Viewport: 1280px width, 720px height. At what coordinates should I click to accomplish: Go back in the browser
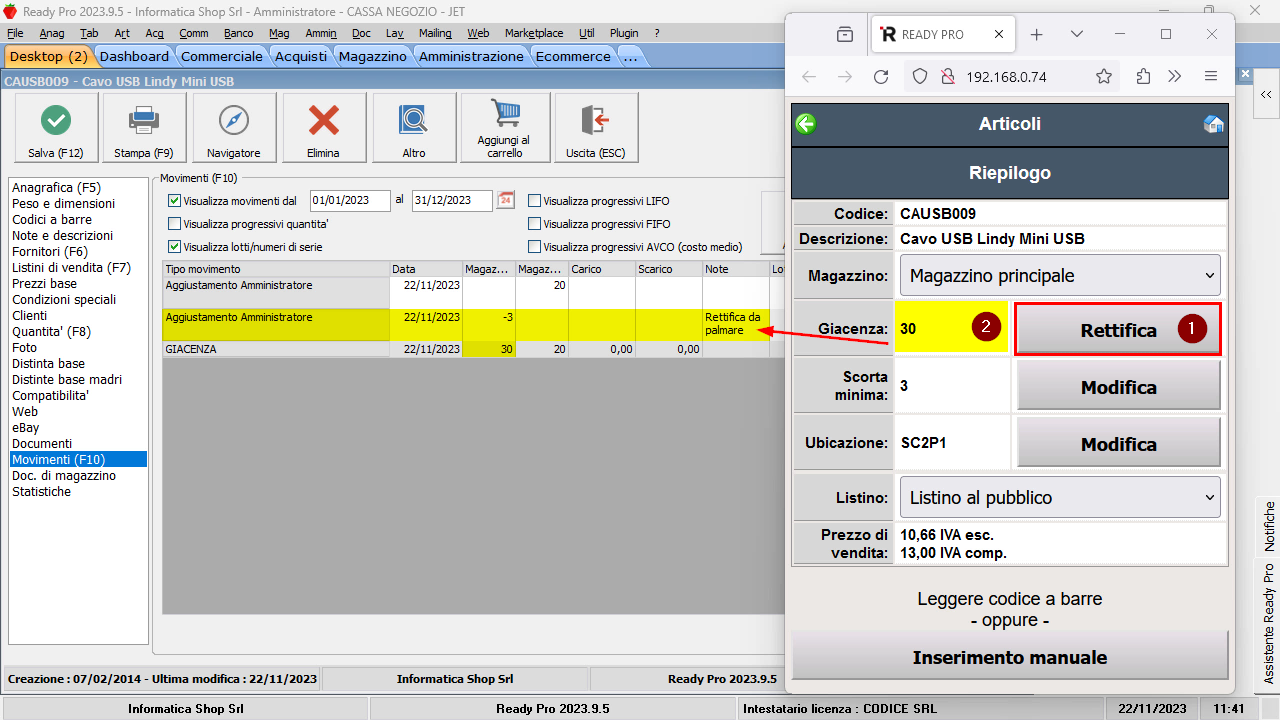pyautogui.click(x=809, y=77)
